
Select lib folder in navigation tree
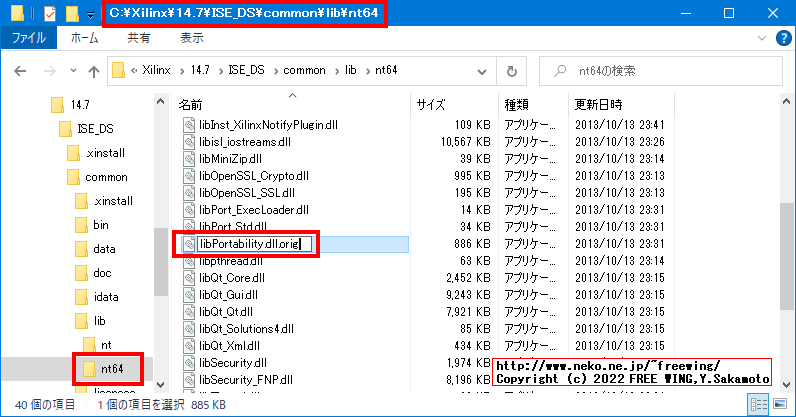(100, 320)
